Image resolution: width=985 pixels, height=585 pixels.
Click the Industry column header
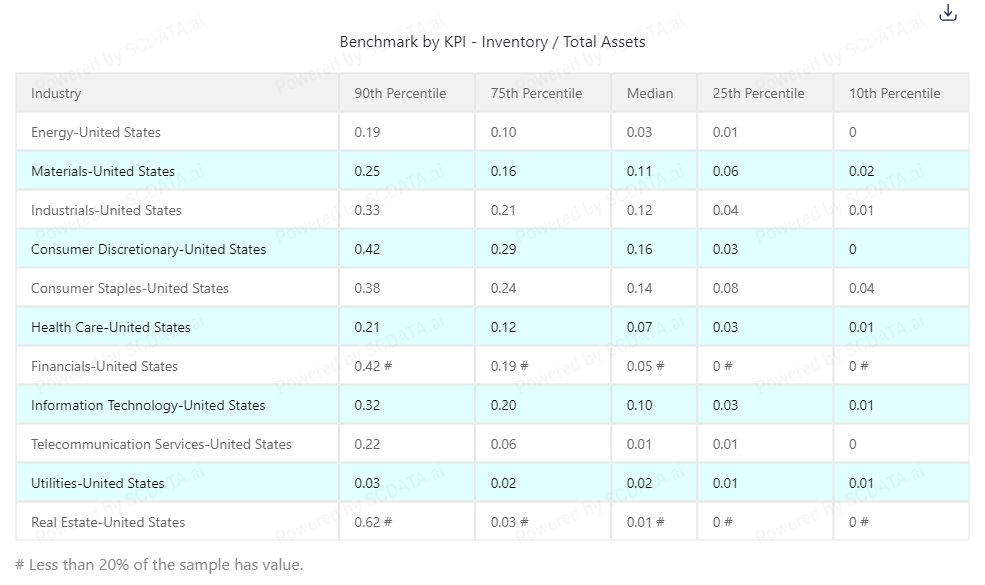[56, 93]
